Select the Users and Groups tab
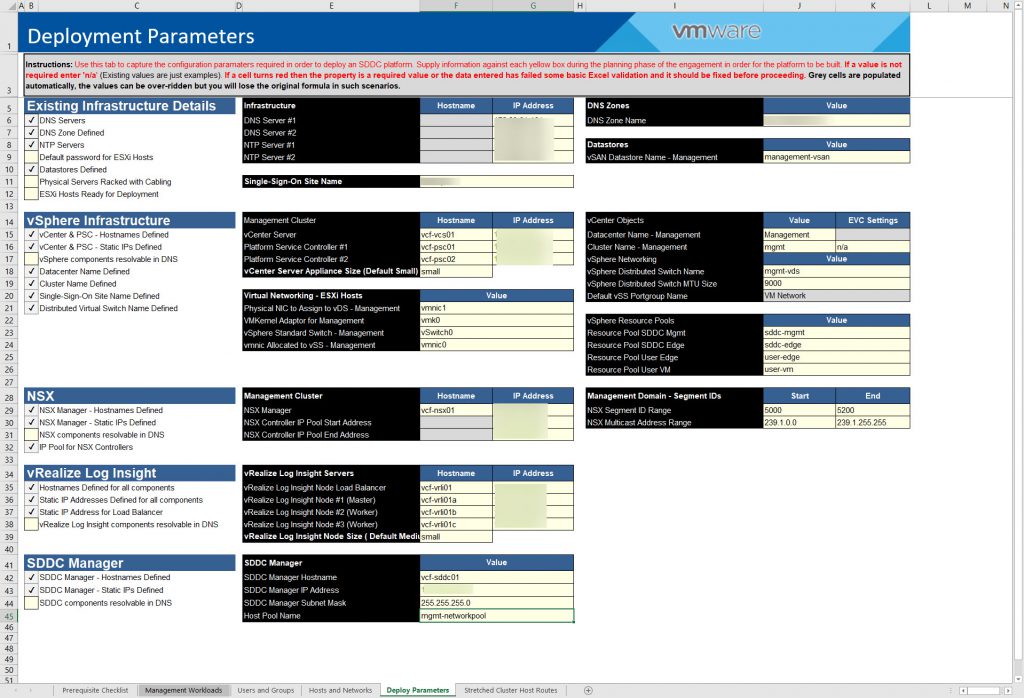The image size is (1024, 698). (266, 689)
